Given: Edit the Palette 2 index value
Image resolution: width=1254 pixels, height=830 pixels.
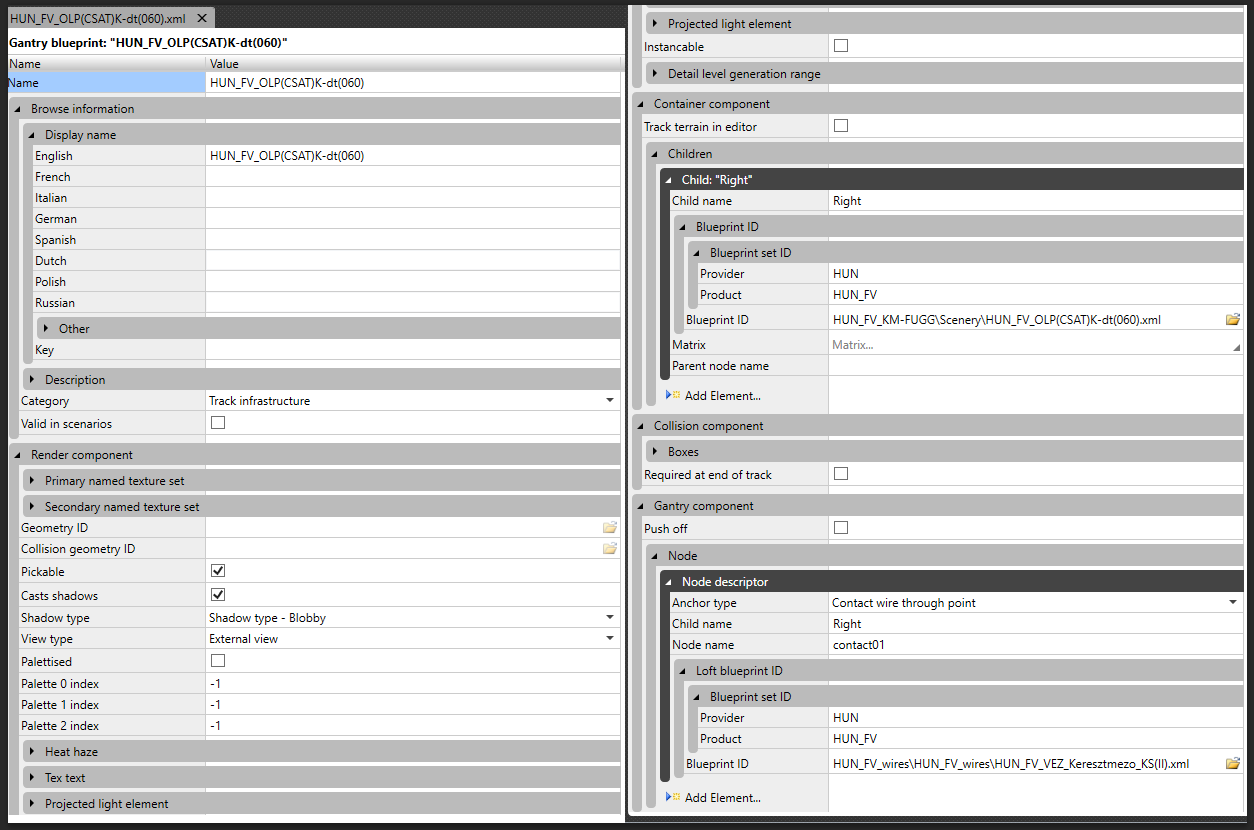Looking at the screenshot, I should [x=413, y=726].
